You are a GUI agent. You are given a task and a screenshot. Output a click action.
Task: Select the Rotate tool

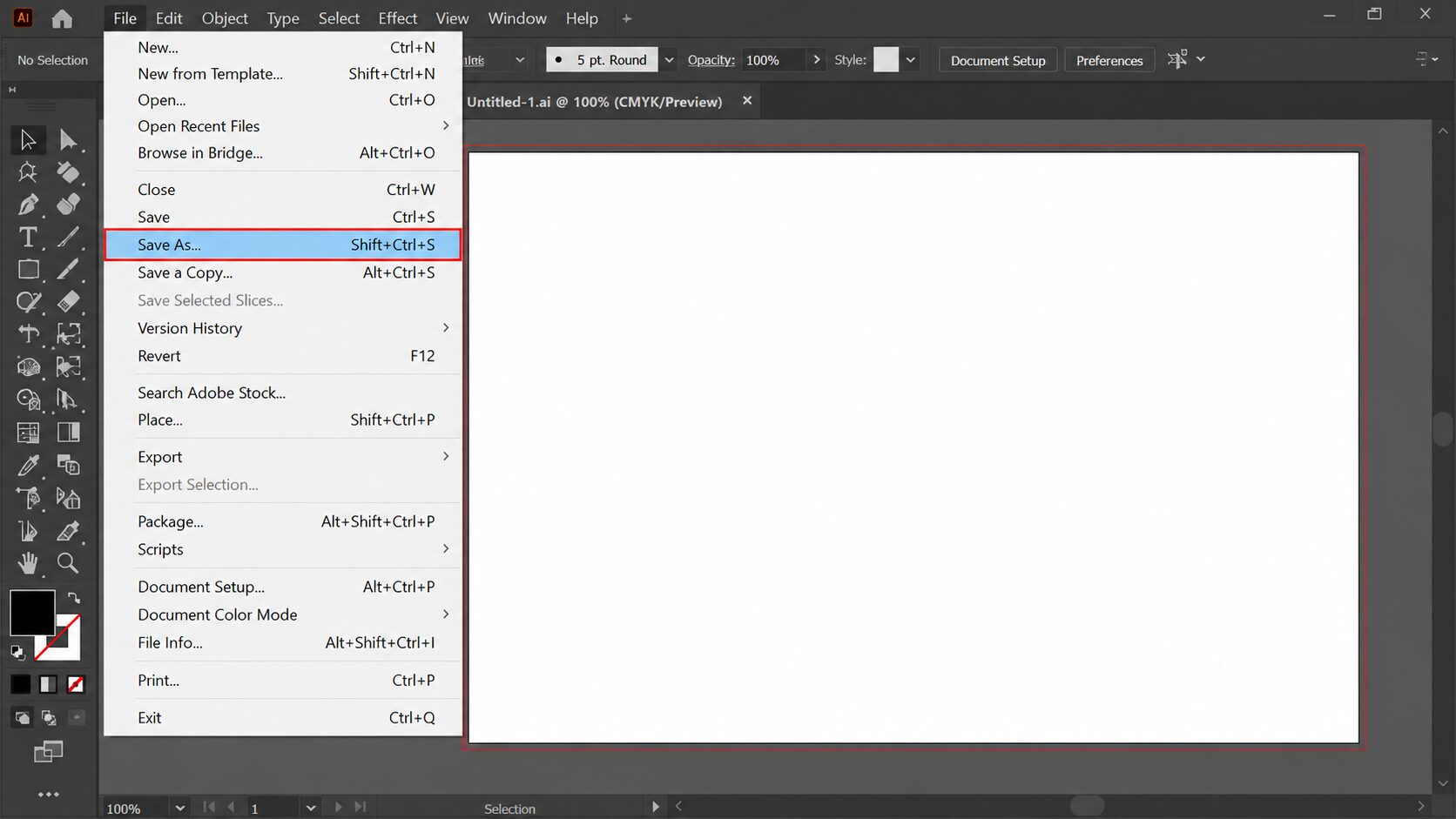tap(28, 334)
